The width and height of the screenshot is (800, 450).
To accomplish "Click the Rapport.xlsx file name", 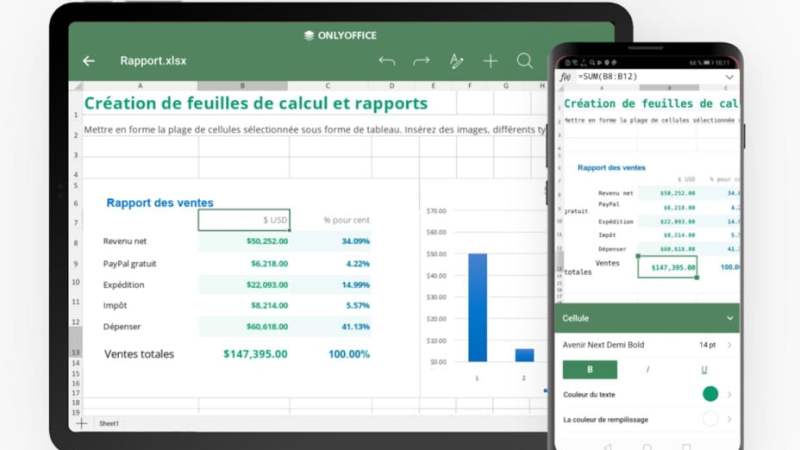I will pos(153,61).
